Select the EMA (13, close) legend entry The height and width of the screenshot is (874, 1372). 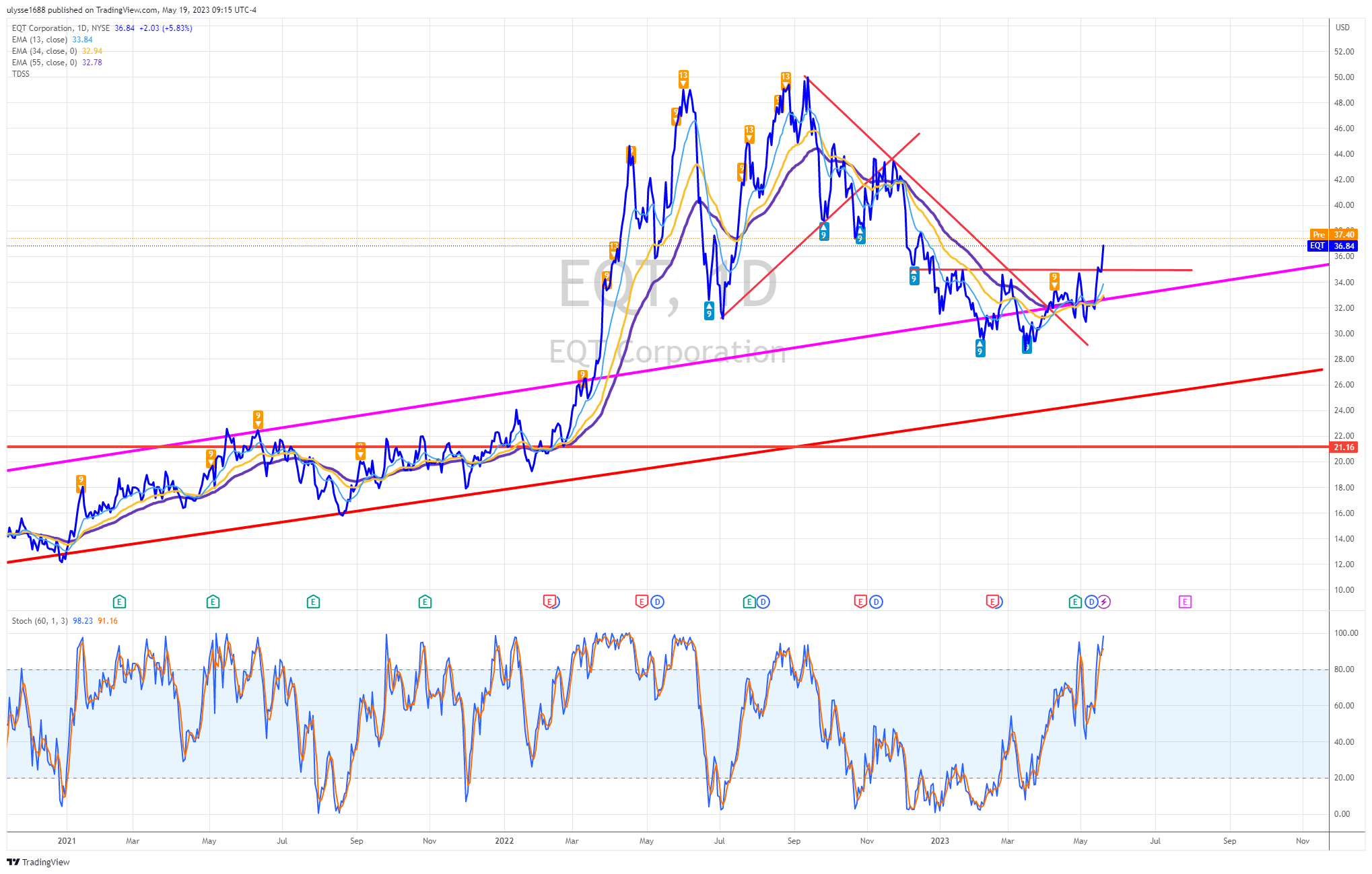pos(52,40)
